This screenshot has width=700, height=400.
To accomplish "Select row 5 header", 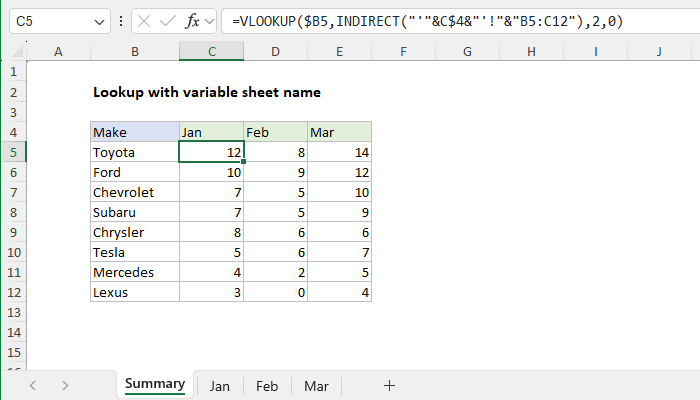I will pyautogui.click(x=13, y=152).
